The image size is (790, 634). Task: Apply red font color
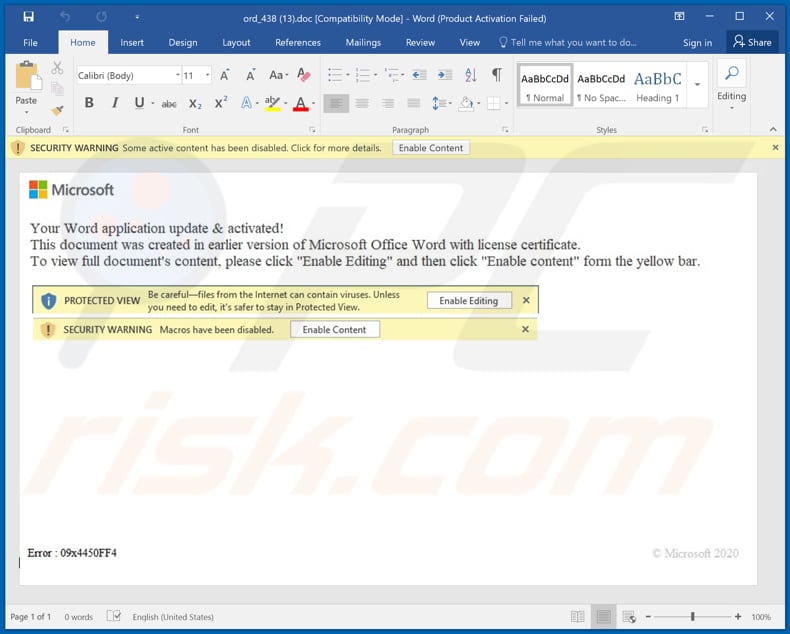pyautogui.click(x=301, y=103)
